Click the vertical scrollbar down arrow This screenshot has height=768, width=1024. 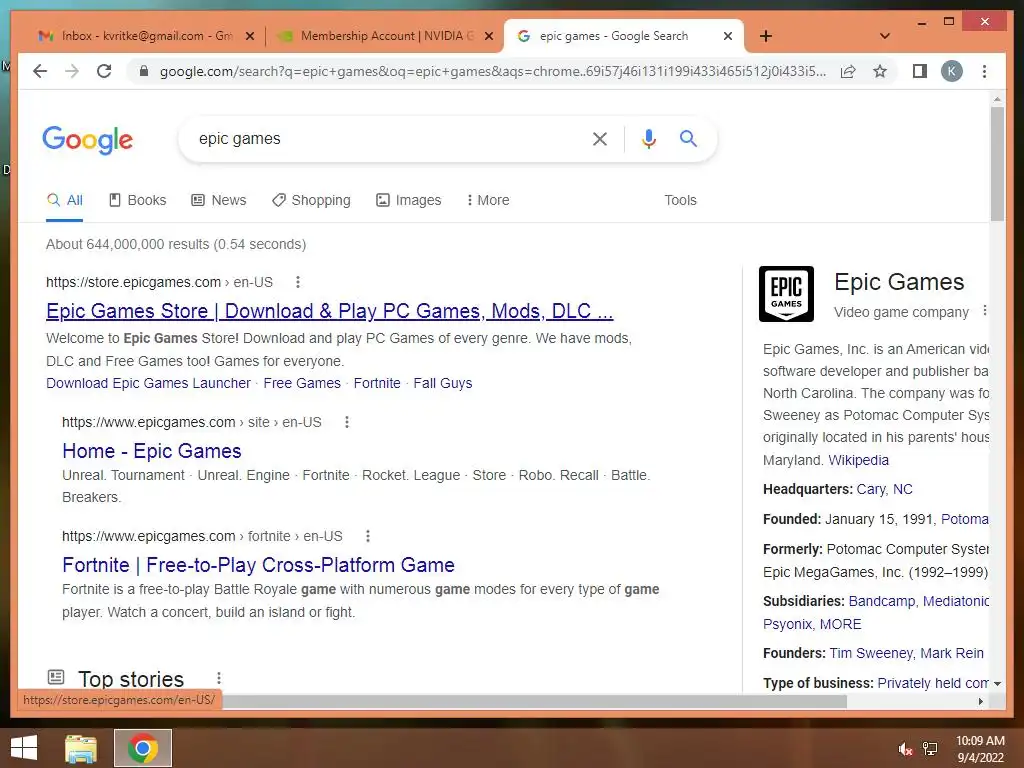click(x=997, y=684)
